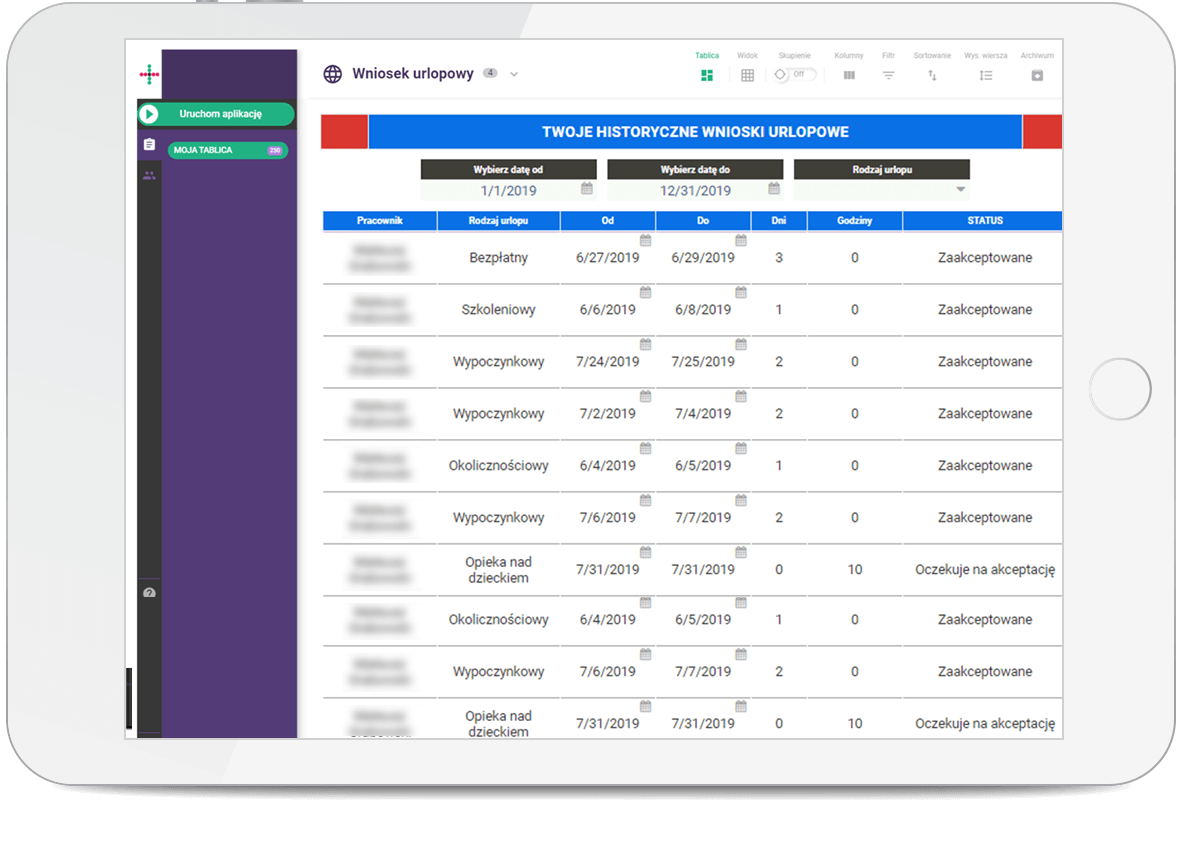Select the clipboard icon in the sidebar
1183x861 pixels.
coord(149,145)
